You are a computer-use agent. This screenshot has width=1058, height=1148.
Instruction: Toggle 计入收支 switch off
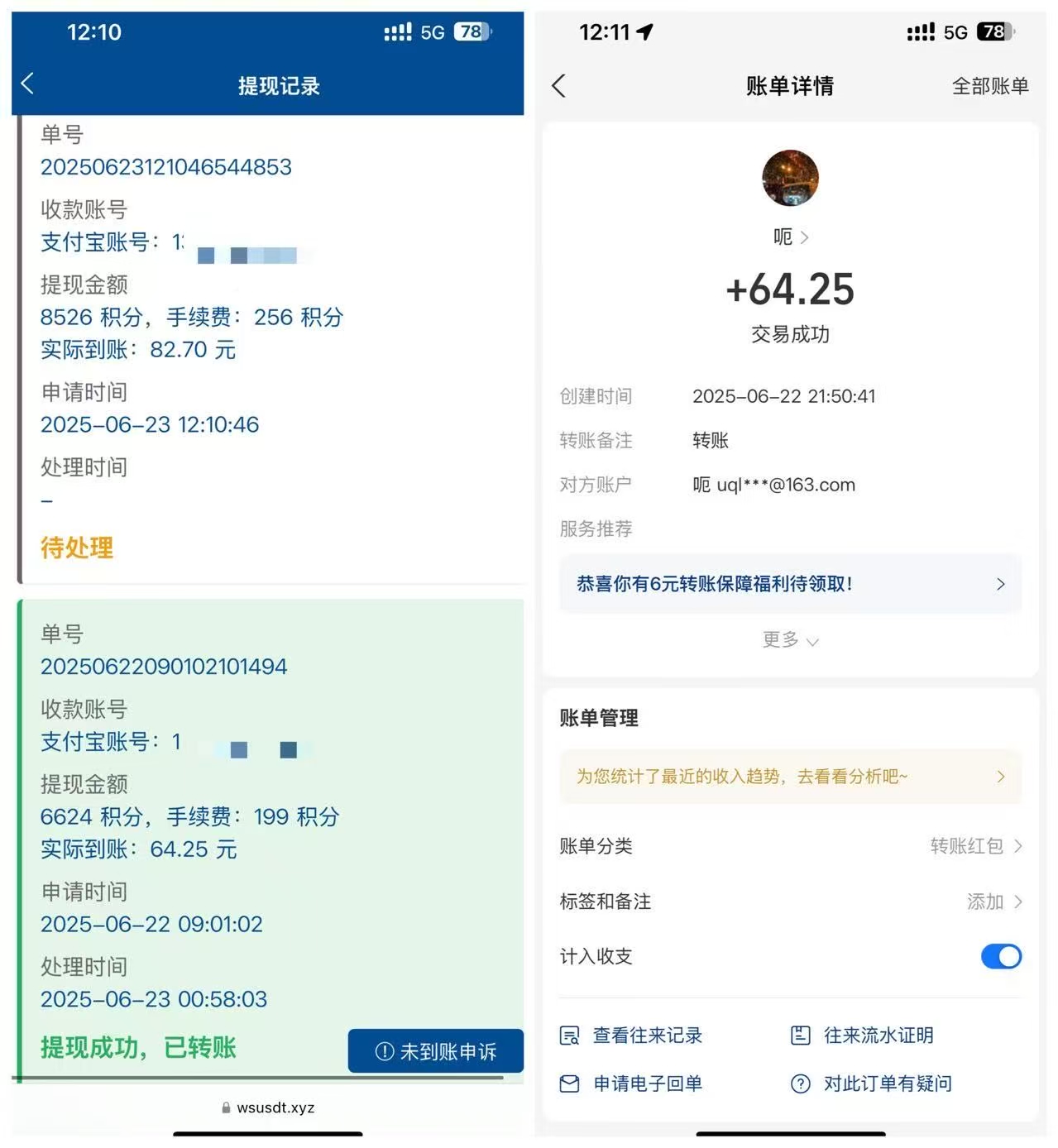point(1001,957)
